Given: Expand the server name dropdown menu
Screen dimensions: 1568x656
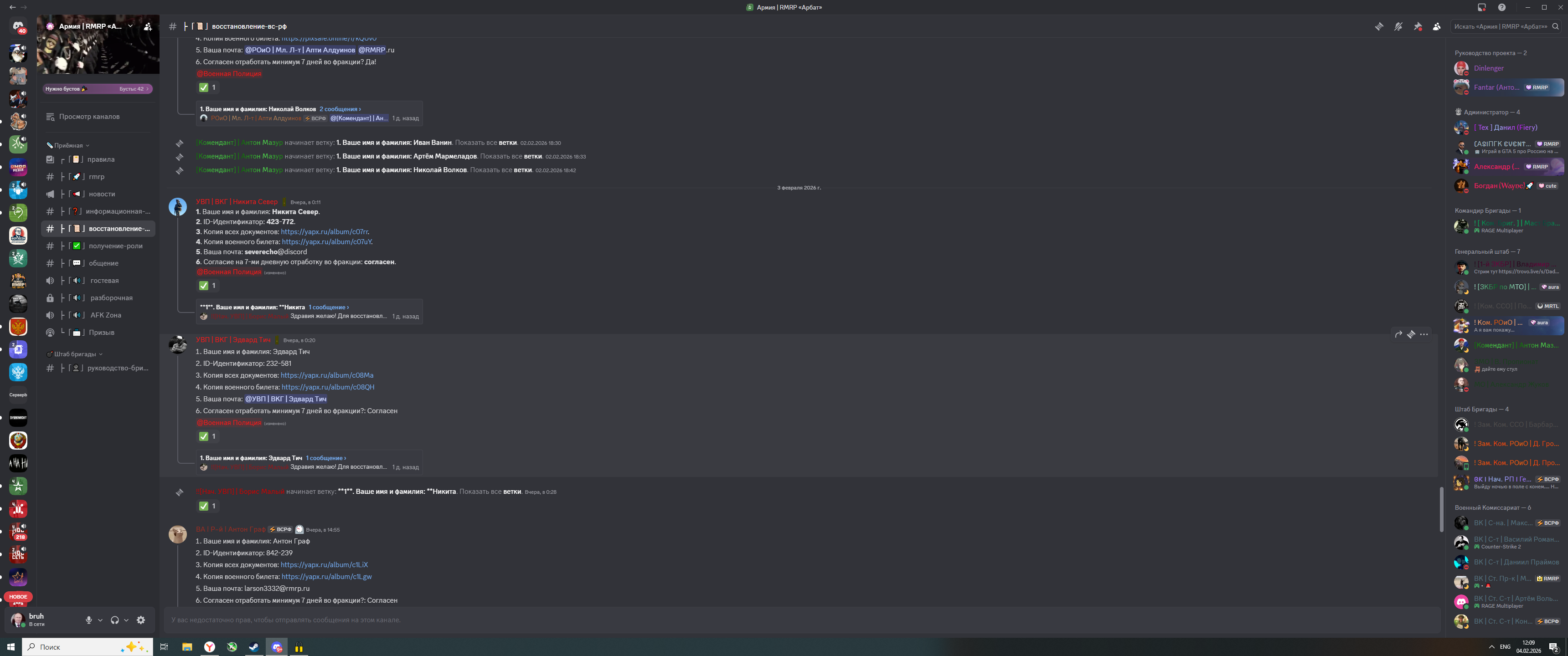Looking at the screenshot, I should pos(130,26).
